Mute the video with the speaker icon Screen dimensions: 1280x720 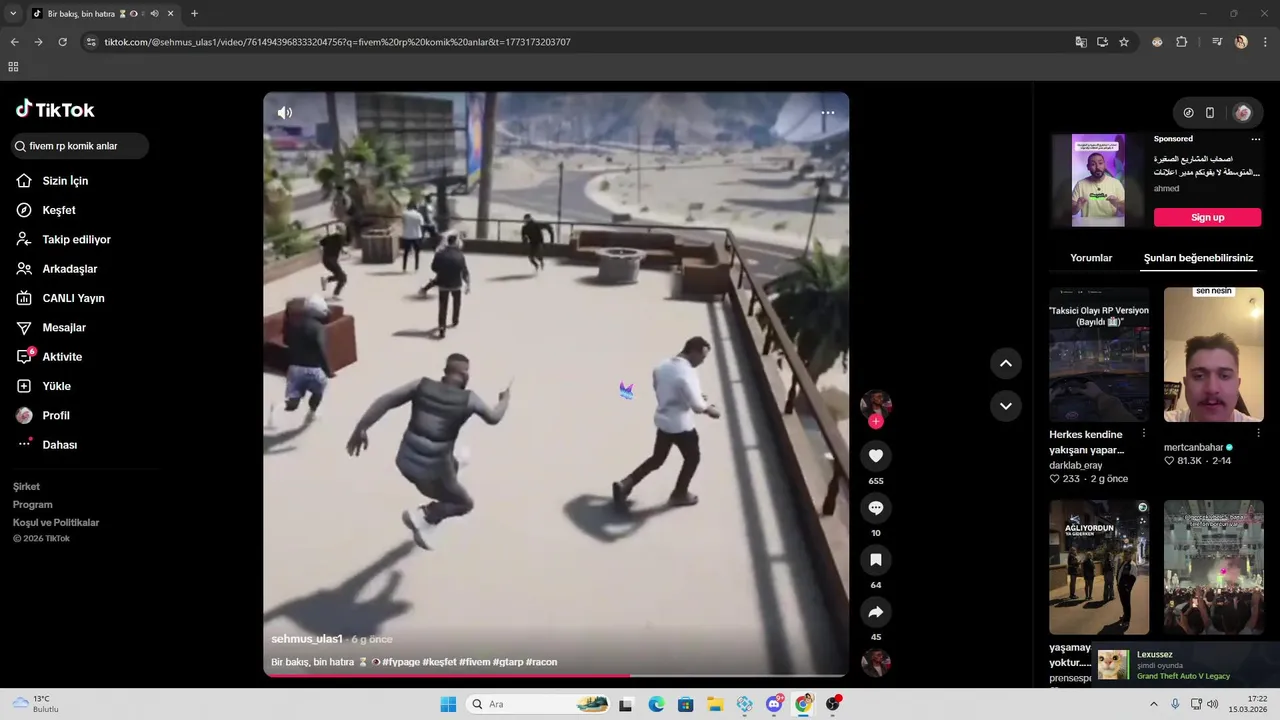pyautogui.click(x=285, y=113)
